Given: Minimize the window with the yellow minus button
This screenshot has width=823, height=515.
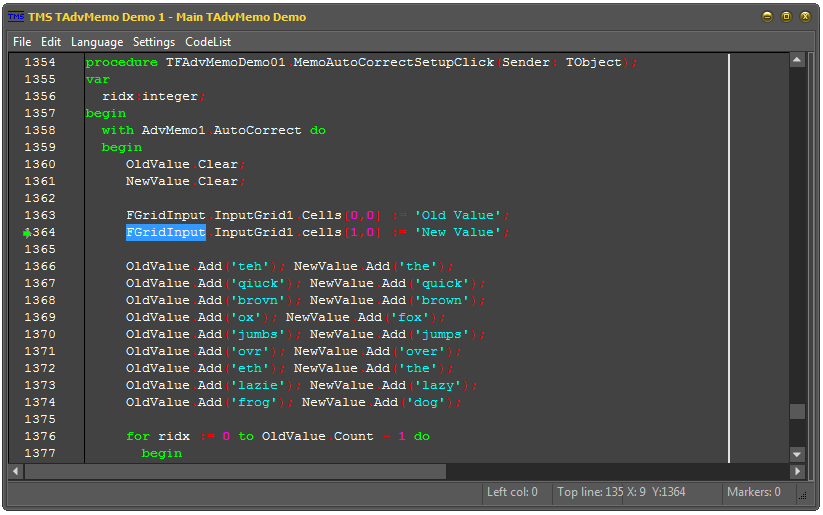Looking at the screenshot, I should (x=767, y=17).
